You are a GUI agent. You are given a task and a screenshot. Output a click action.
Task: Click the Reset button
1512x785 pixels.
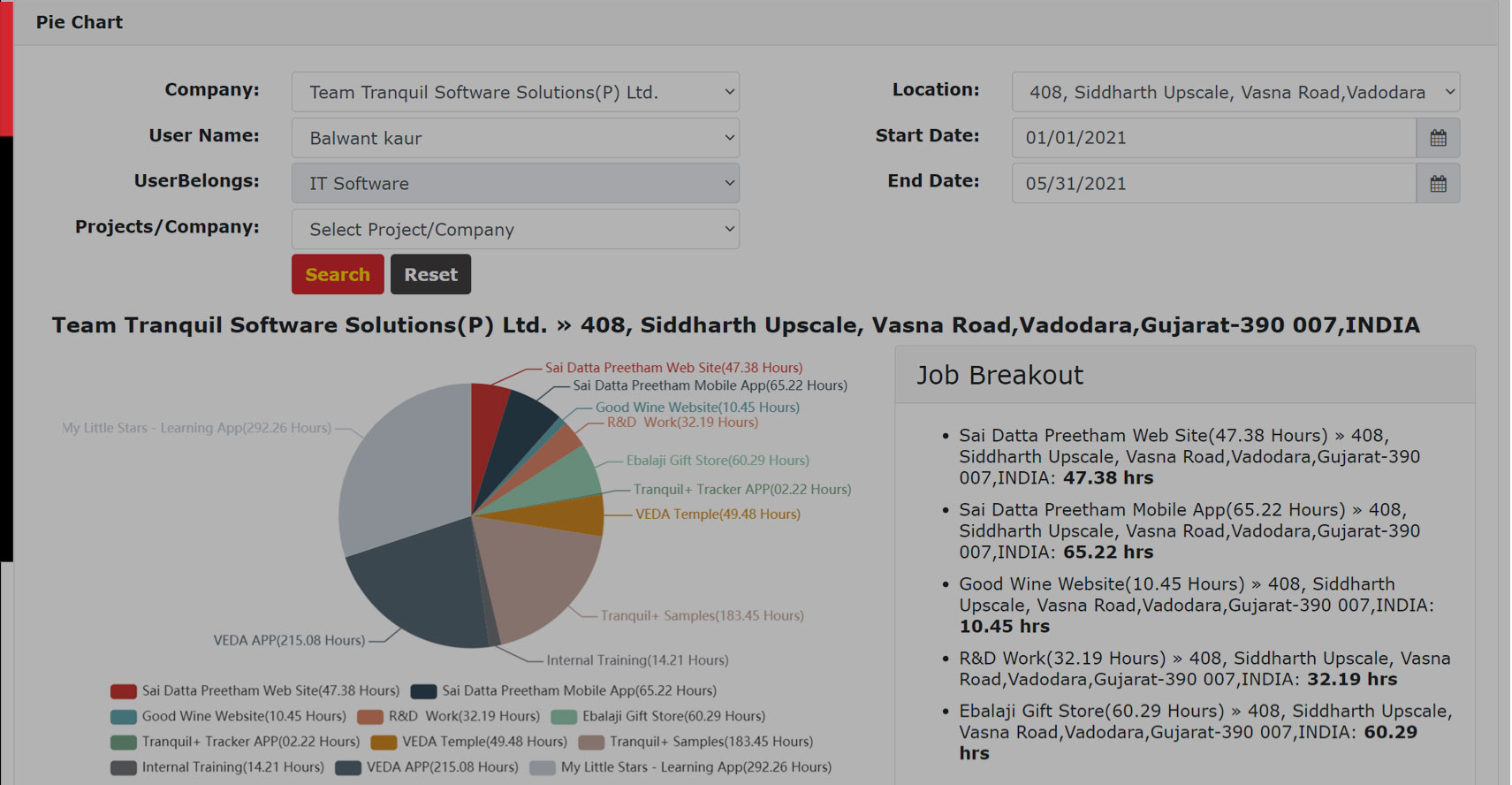pyautogui.click(x=430, y=275)
